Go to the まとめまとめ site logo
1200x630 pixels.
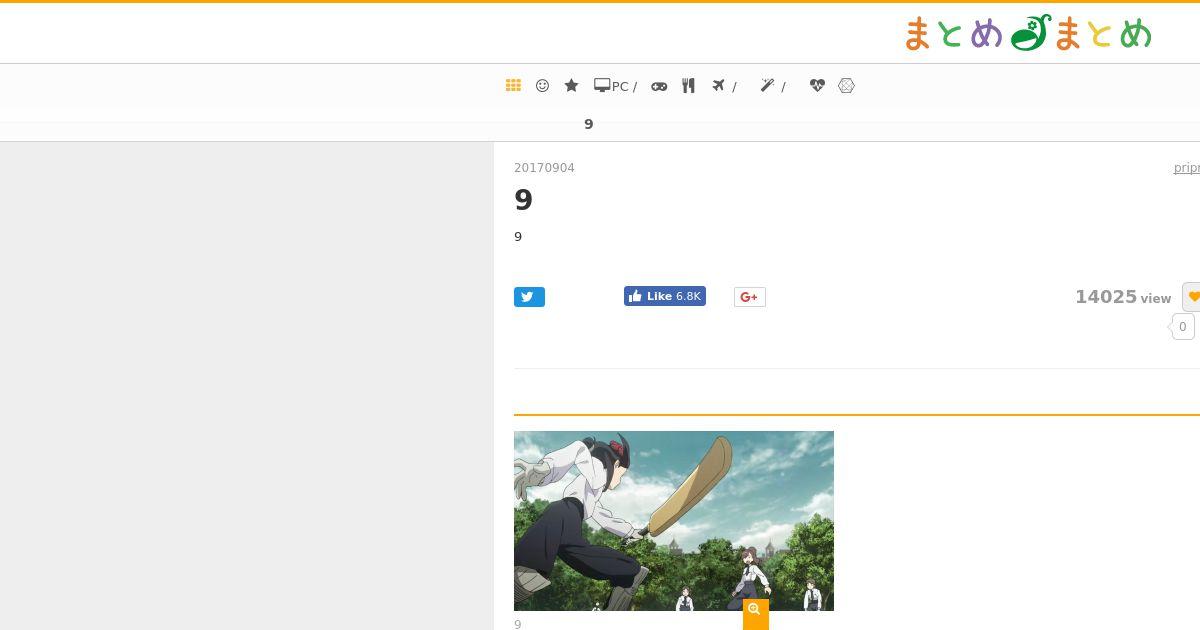pyautogui.click(x=1028, y=34)
